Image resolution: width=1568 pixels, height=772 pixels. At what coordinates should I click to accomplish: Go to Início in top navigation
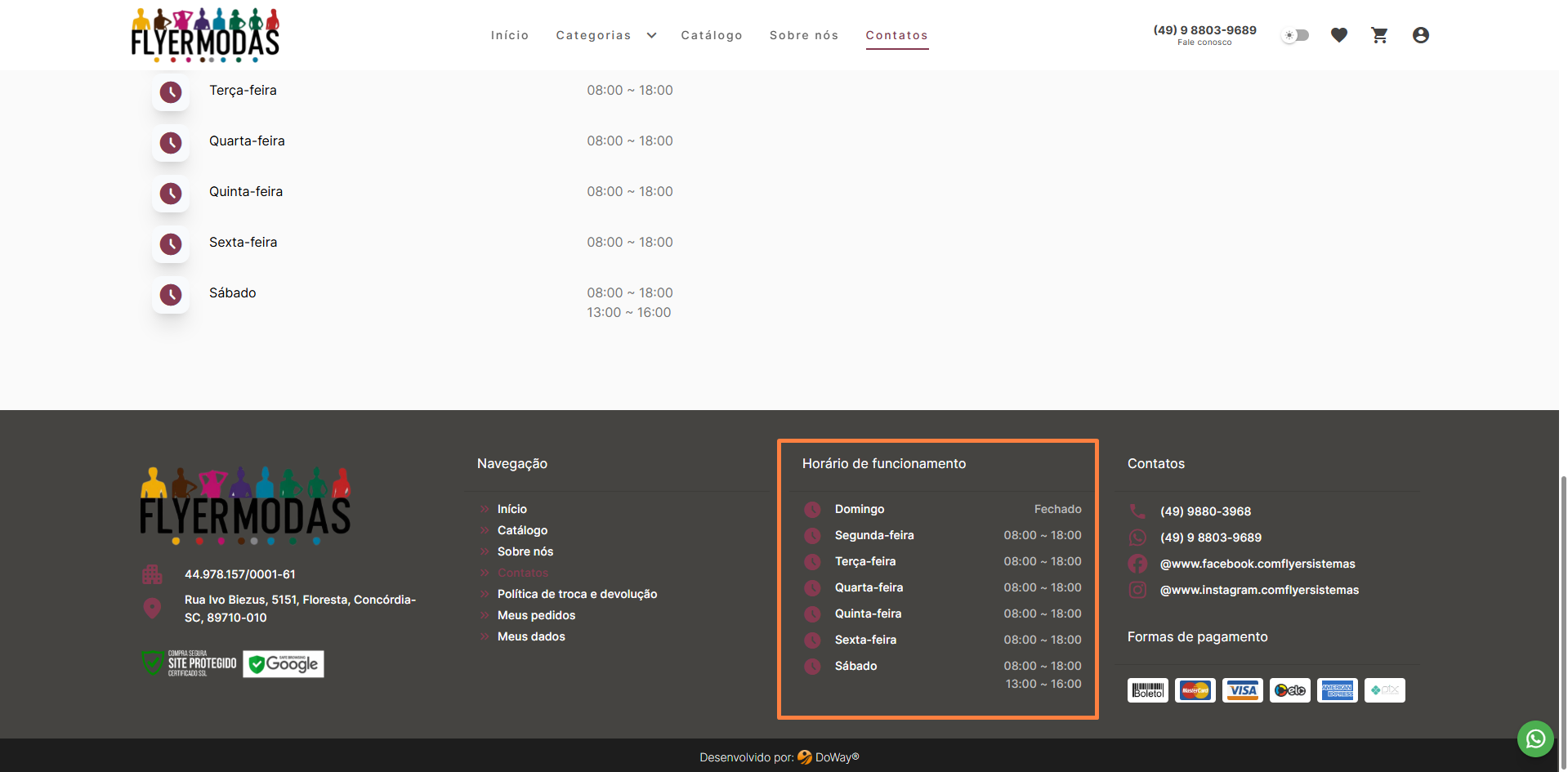click(510, 35)
